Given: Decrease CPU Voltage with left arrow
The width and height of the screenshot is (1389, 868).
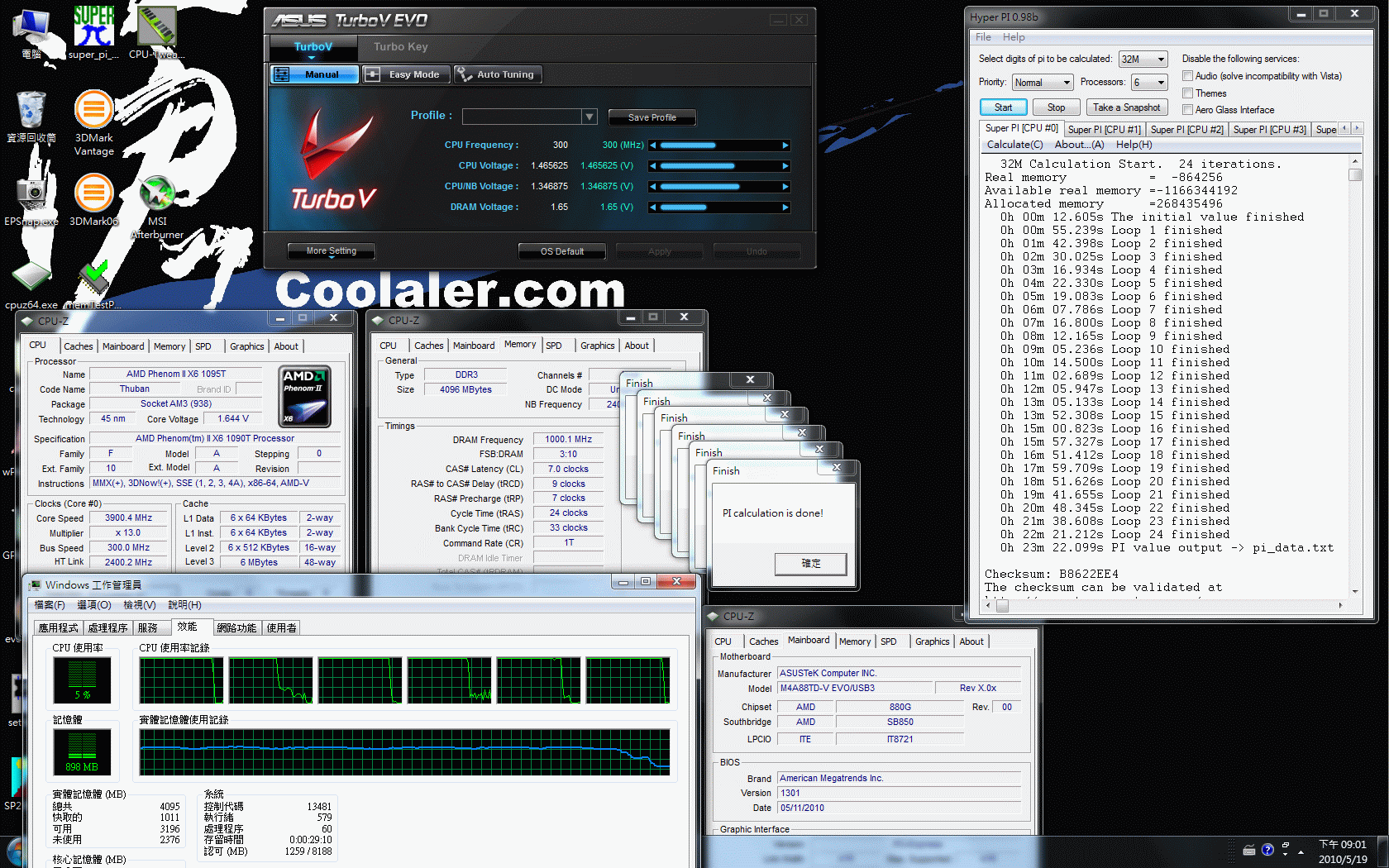Looking at the screenshot, I should 653,166.
